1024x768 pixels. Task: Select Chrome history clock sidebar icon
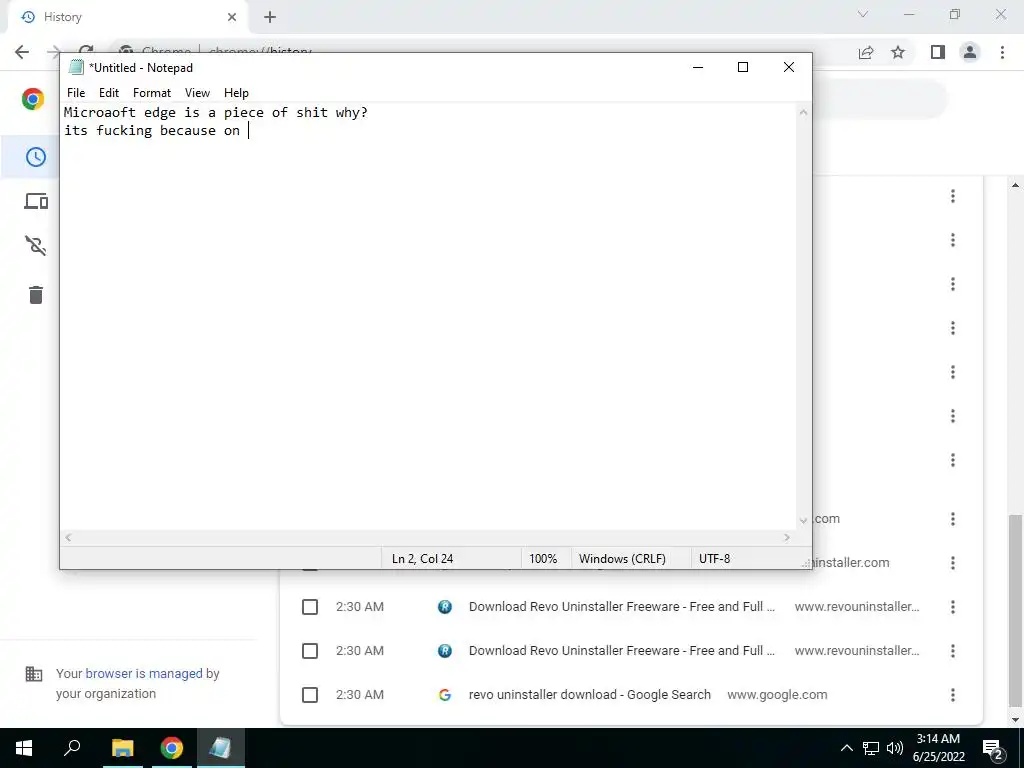(35, 157)
